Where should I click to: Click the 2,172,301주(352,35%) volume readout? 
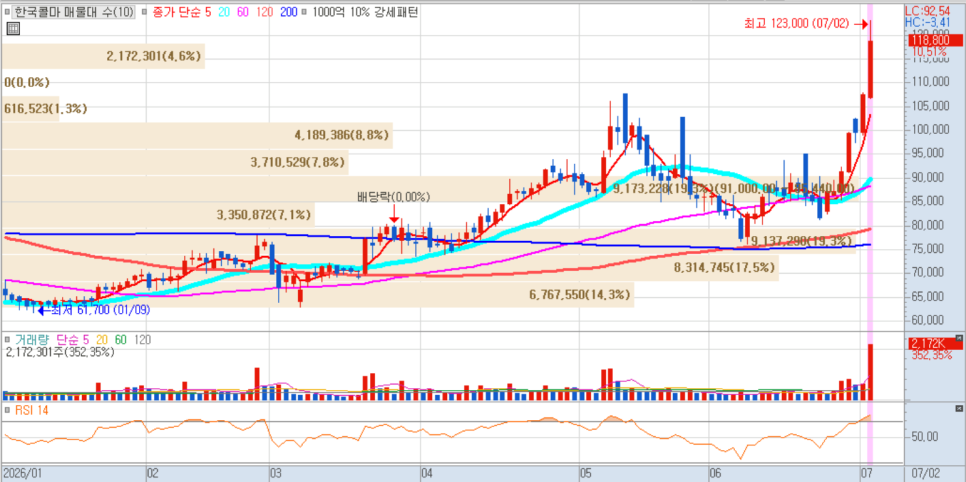click(60, 353)
